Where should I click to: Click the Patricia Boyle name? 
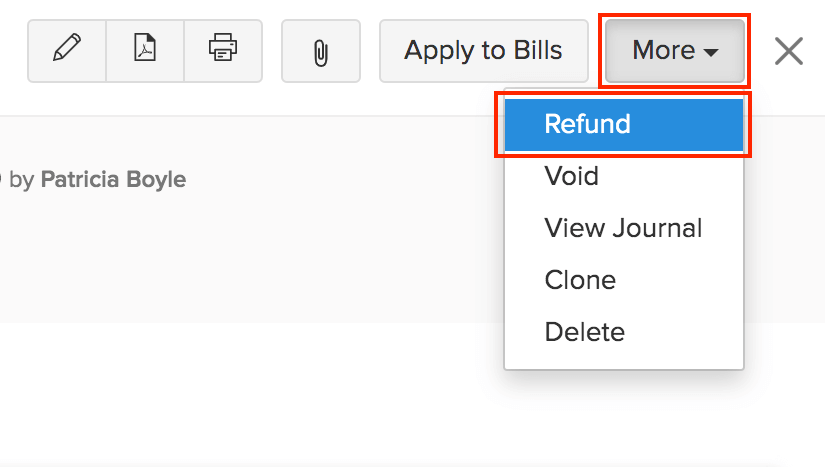click(x=113, y=180)
